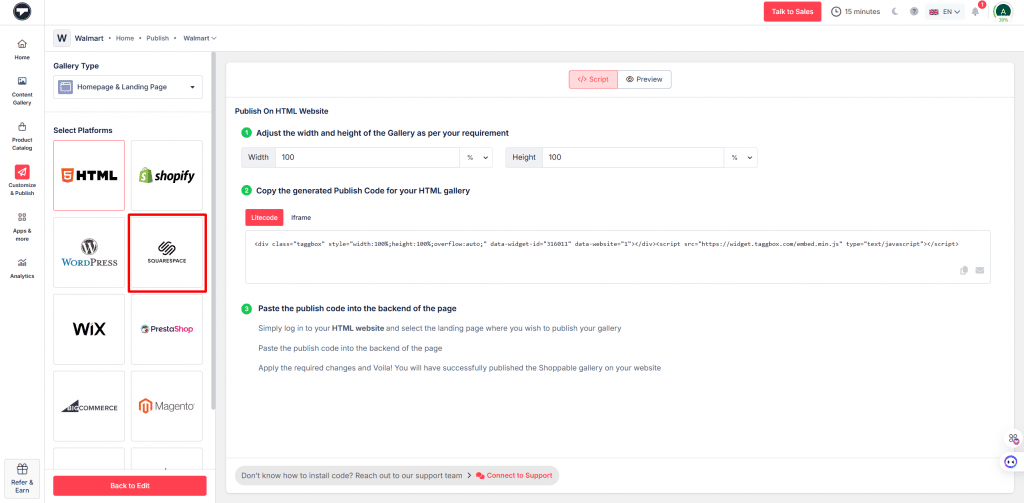The height and width of the screenshot is (503, 1024).
Task: Expand the Gallery Type dropdown
Action: click(128, 87)
